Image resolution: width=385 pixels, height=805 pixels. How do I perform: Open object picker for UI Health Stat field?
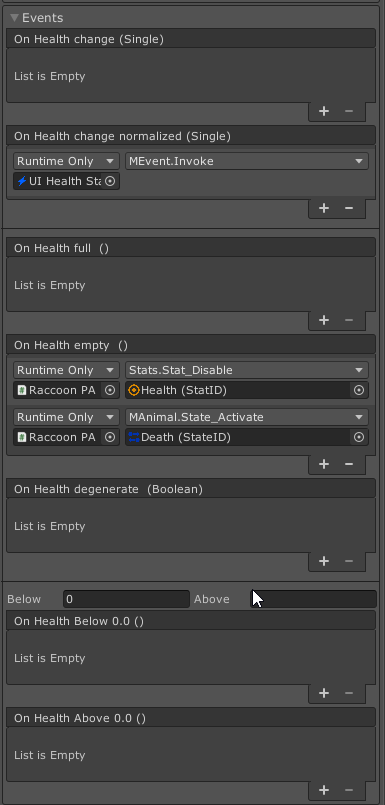point(110,181)
